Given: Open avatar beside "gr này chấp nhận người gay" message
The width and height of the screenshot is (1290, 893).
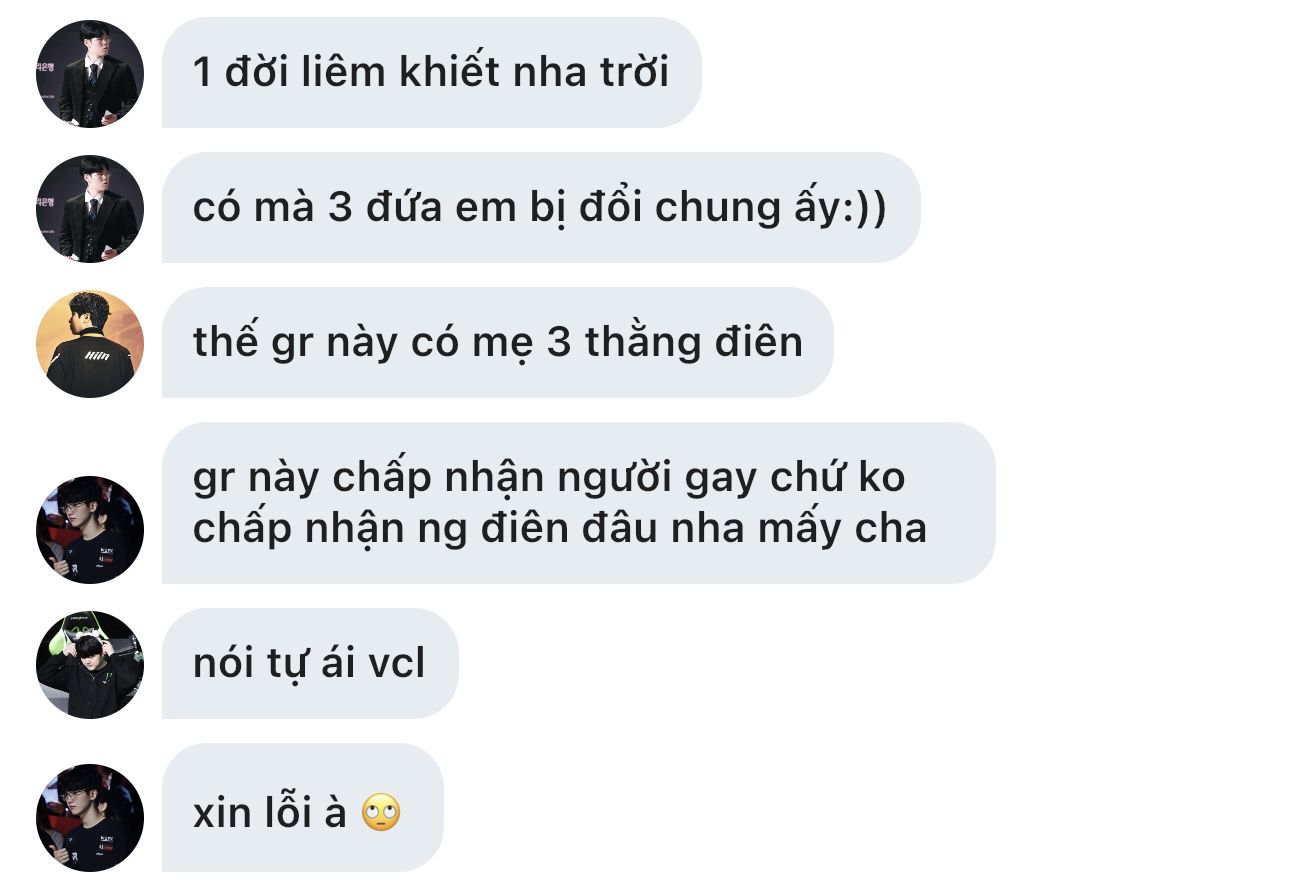Looking at the screenshot, I should [x=90, y=530].
